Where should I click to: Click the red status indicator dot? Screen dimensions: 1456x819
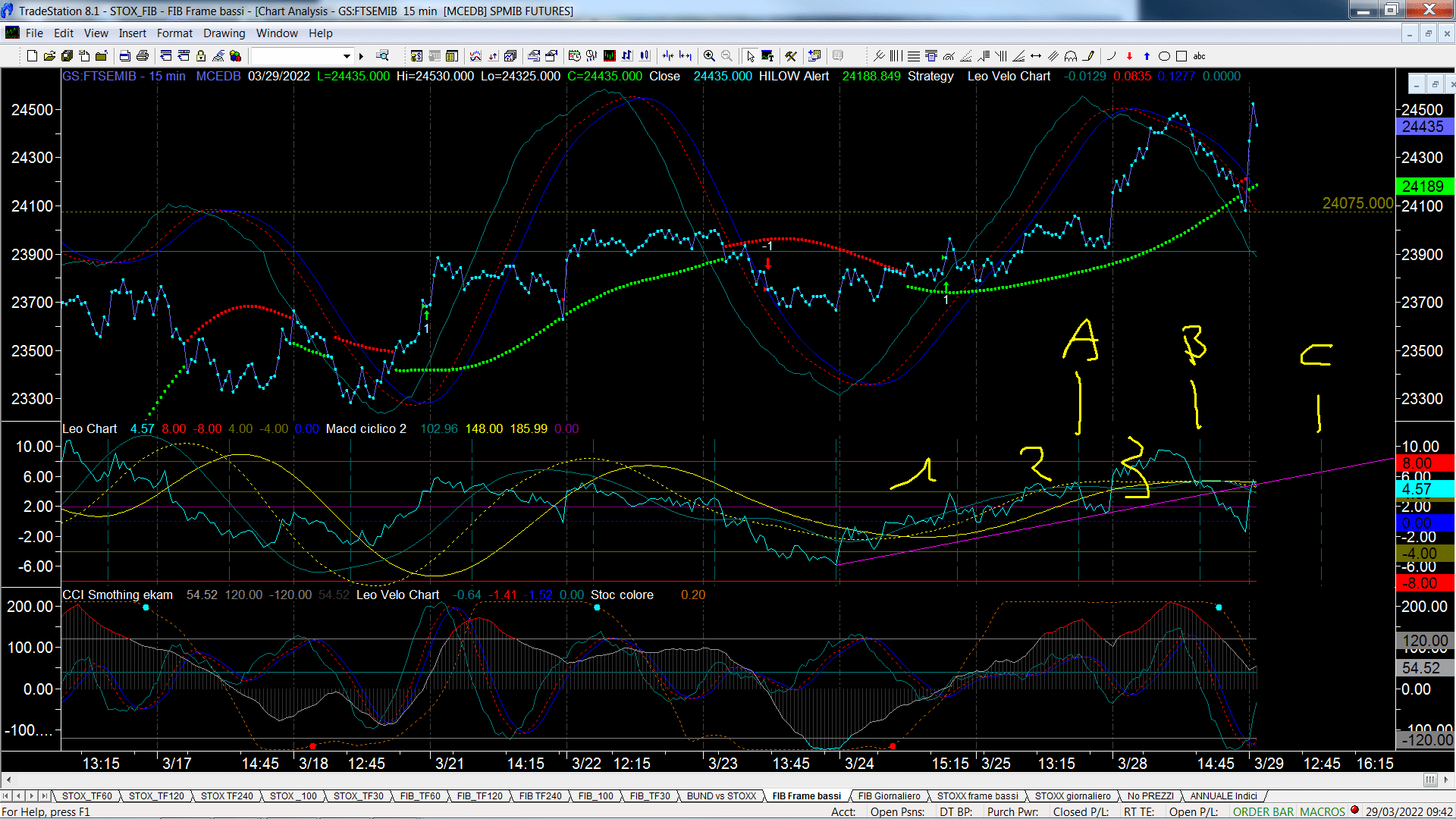(x=1354, y=811)
